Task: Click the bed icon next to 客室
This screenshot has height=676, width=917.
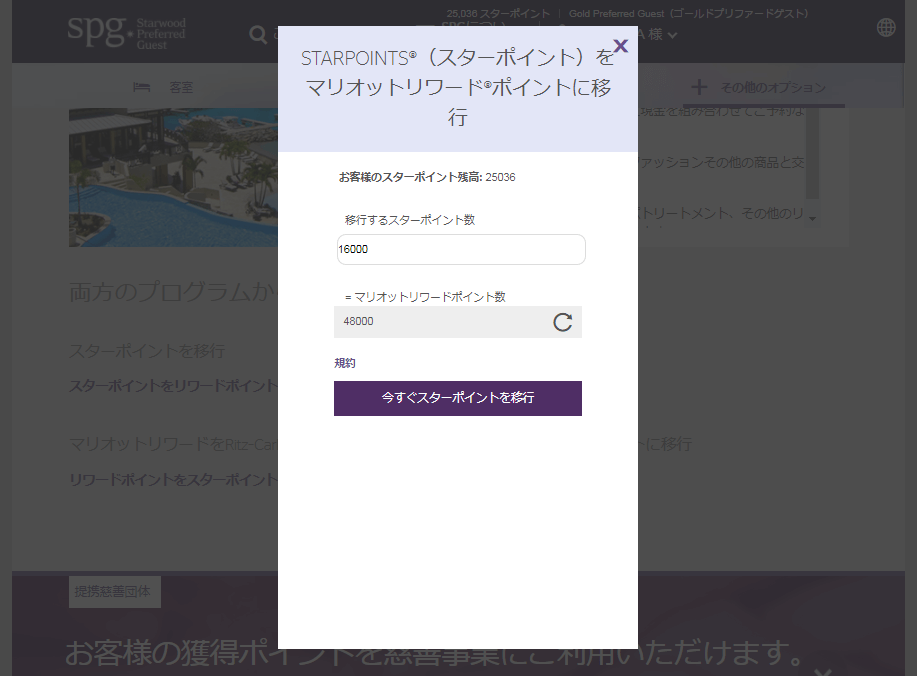Action: click(142, 87)
